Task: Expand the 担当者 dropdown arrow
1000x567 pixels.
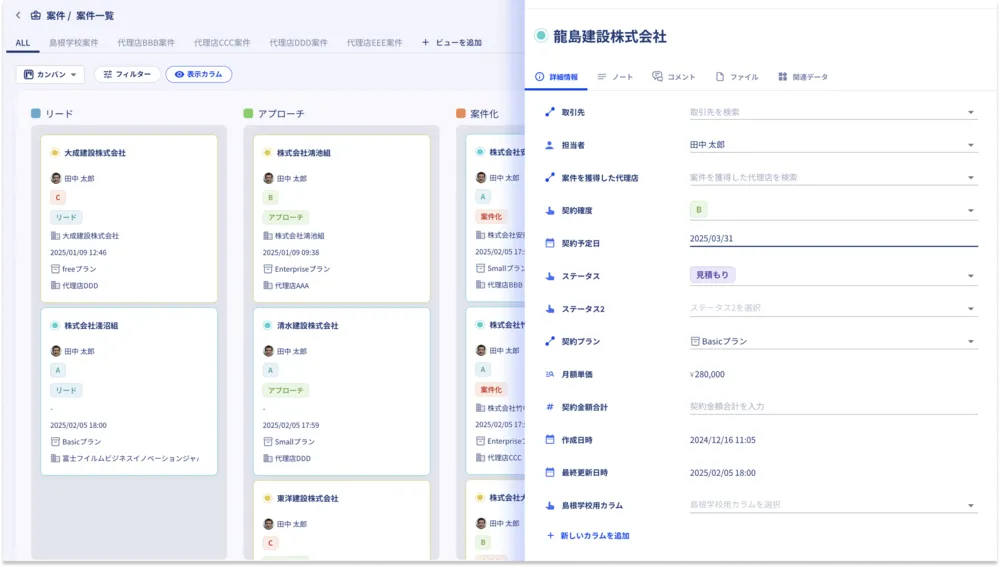Action: (x=970, y=145)
